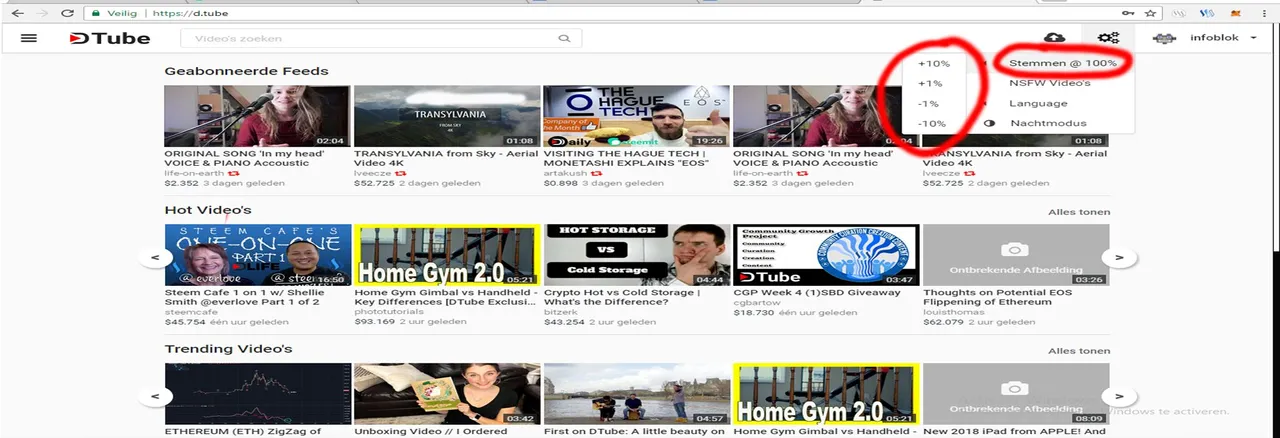
Task: Open ETHEREUM ZigZag chart thumbnail
Action: coord(258,394)
